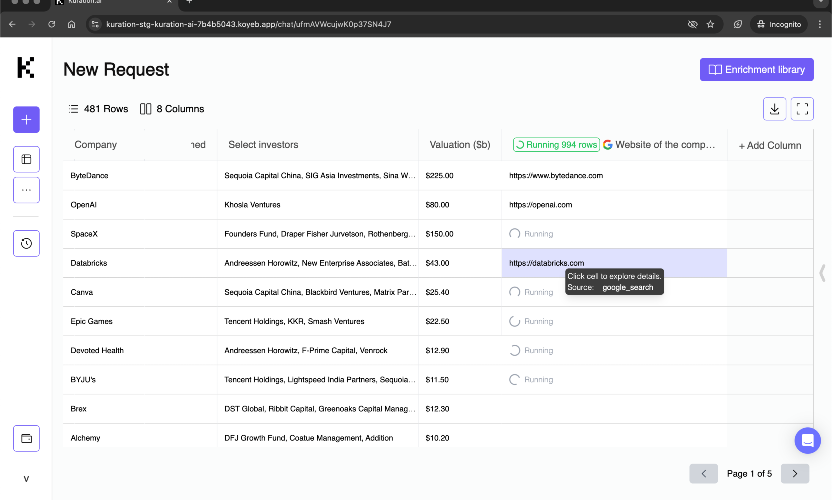
Task: Click the Khosla Ventures investors cell
Action: [318, 205]
